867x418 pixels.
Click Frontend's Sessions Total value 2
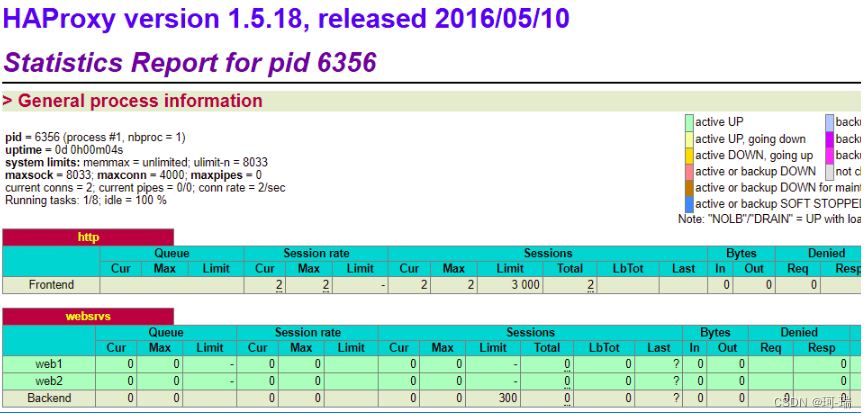591,285
